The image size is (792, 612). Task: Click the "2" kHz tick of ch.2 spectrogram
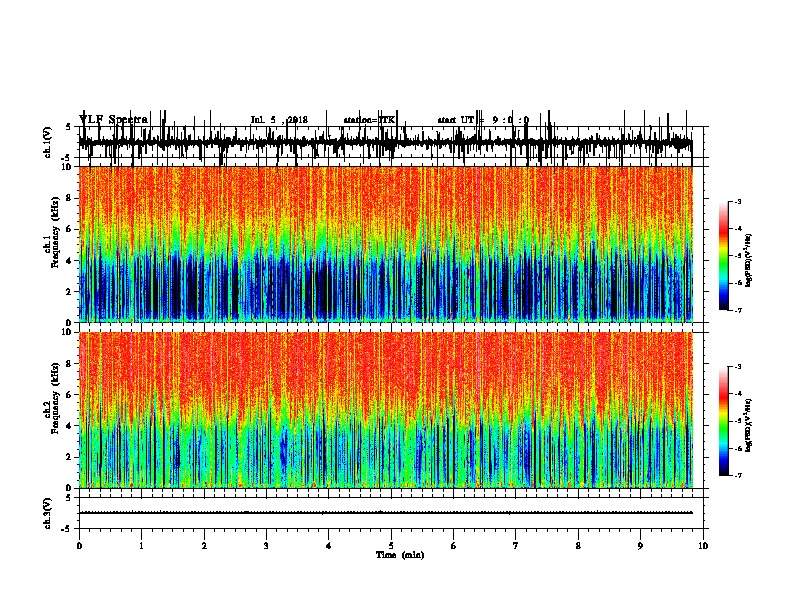[x=69, y=457]
